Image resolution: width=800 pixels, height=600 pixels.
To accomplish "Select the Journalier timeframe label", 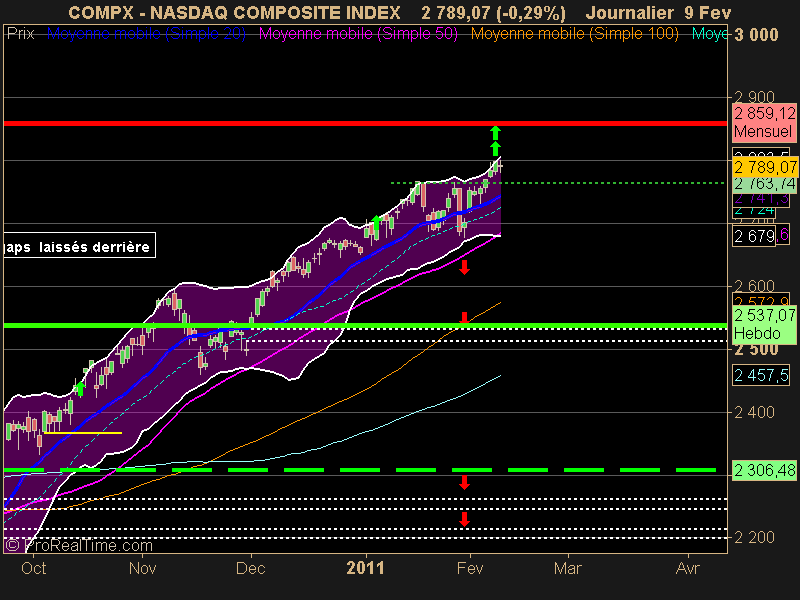I will pos(630,13).
